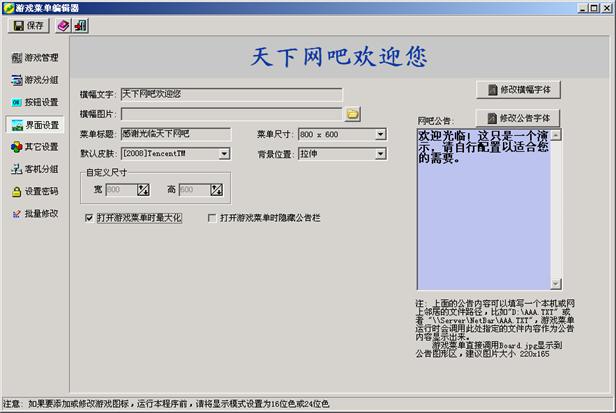Click 修改公告字体 button
Screen dimensions: 616x413
click(518, 117)
